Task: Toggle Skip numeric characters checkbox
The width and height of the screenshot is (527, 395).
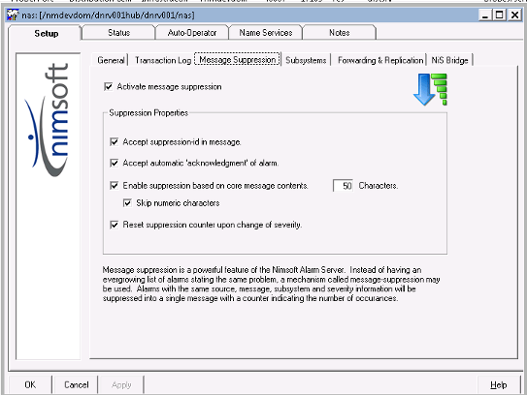Action: pos(127,203)
